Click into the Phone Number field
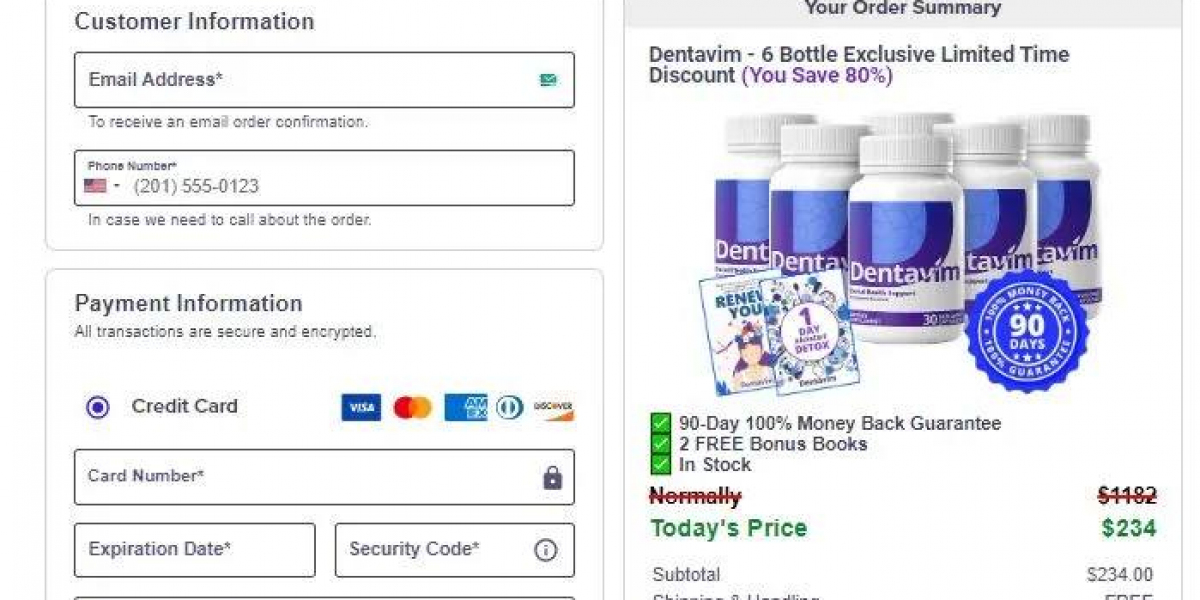1200x600 pixels. 340,186
